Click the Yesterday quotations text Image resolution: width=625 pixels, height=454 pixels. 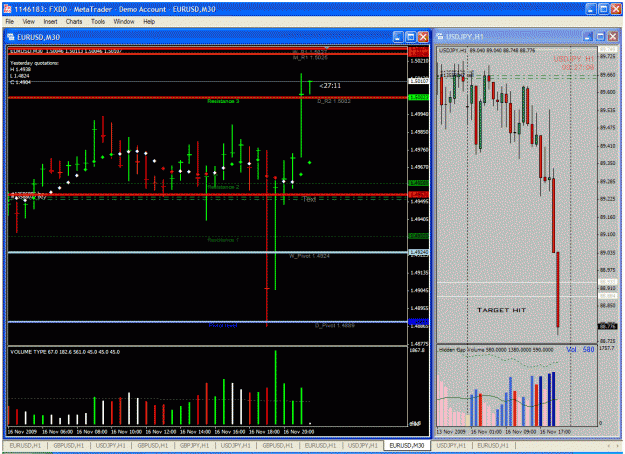(x=34, y=63)
